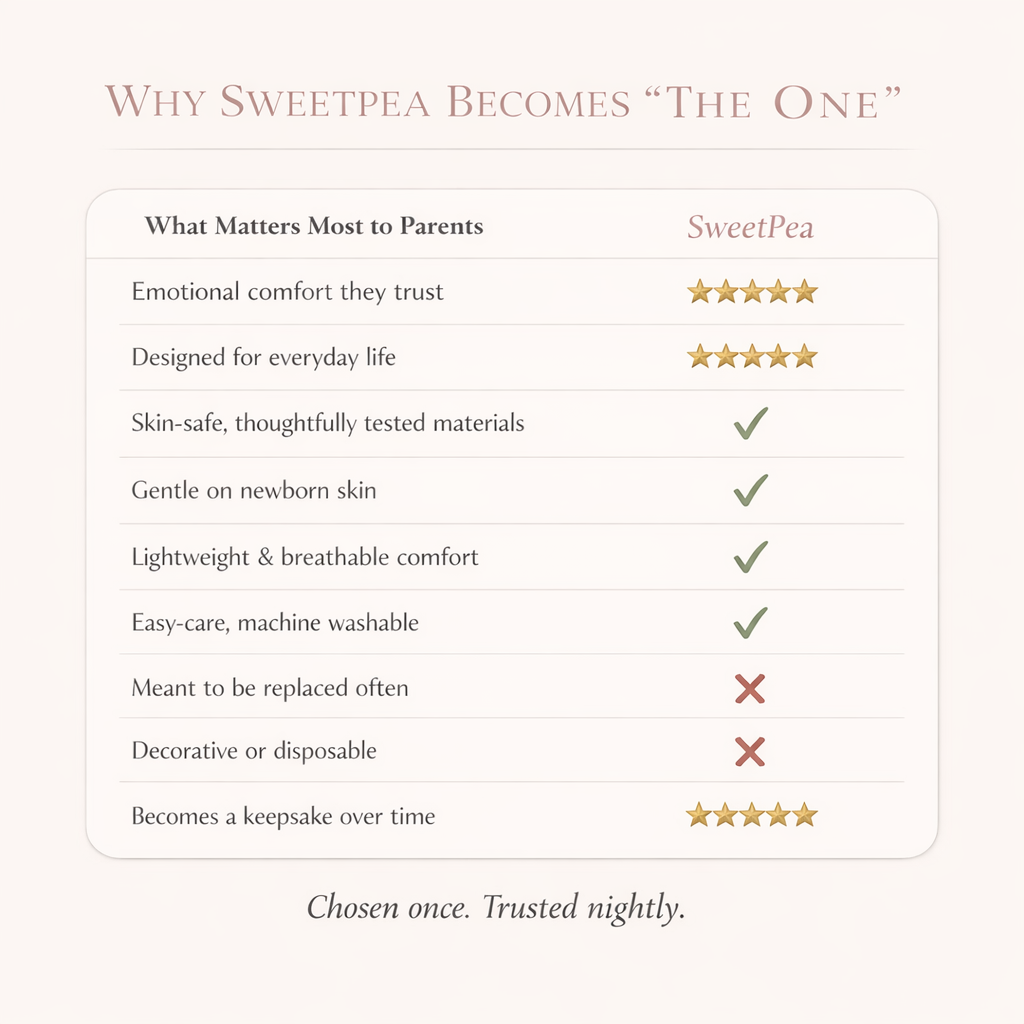Click the stars beside Designed for everyday life
1024x1024 pixels.
[752, 356]
